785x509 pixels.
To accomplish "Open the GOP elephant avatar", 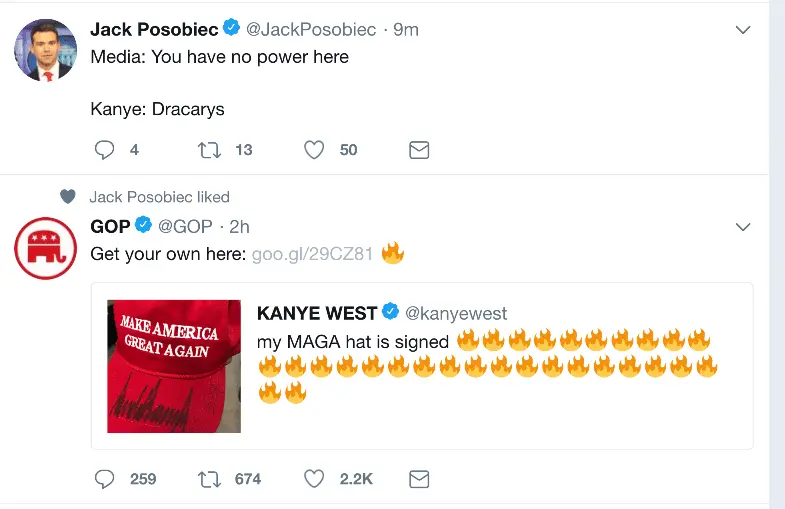I will 45,248.
